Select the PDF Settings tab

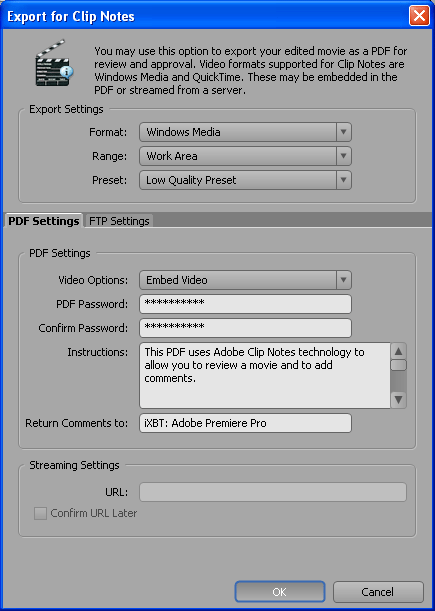pos(44,221)
